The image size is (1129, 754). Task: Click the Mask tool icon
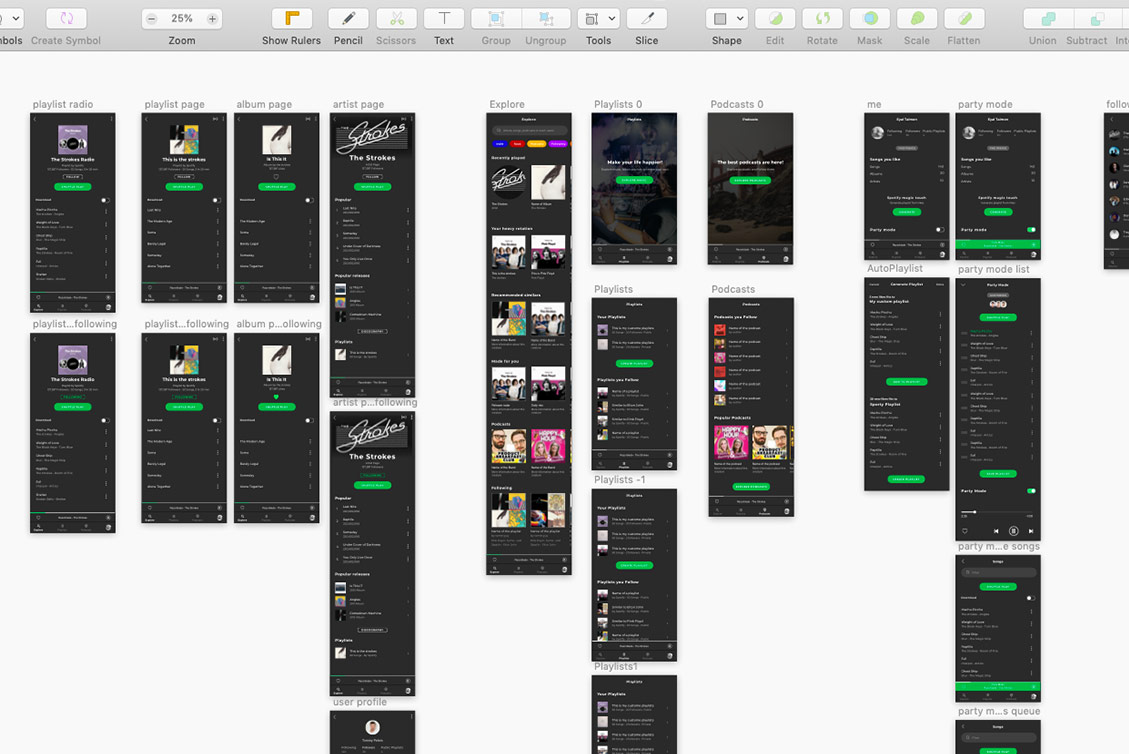(869, 19)
